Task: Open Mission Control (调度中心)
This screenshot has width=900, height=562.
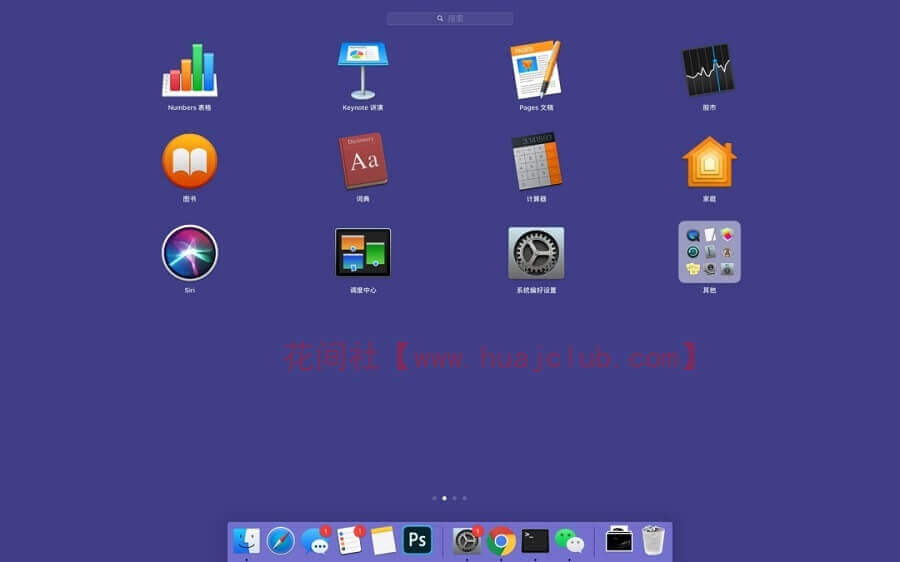Action: point(363,253)
